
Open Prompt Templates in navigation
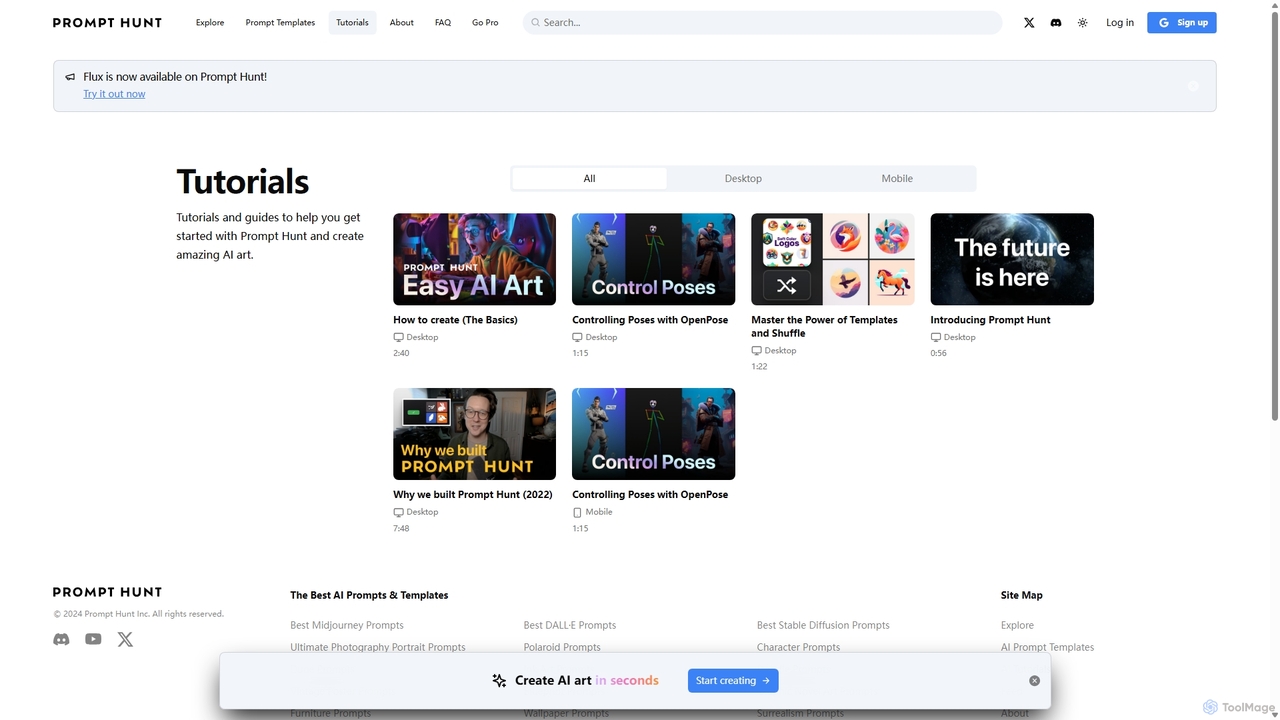coord(280,22)
